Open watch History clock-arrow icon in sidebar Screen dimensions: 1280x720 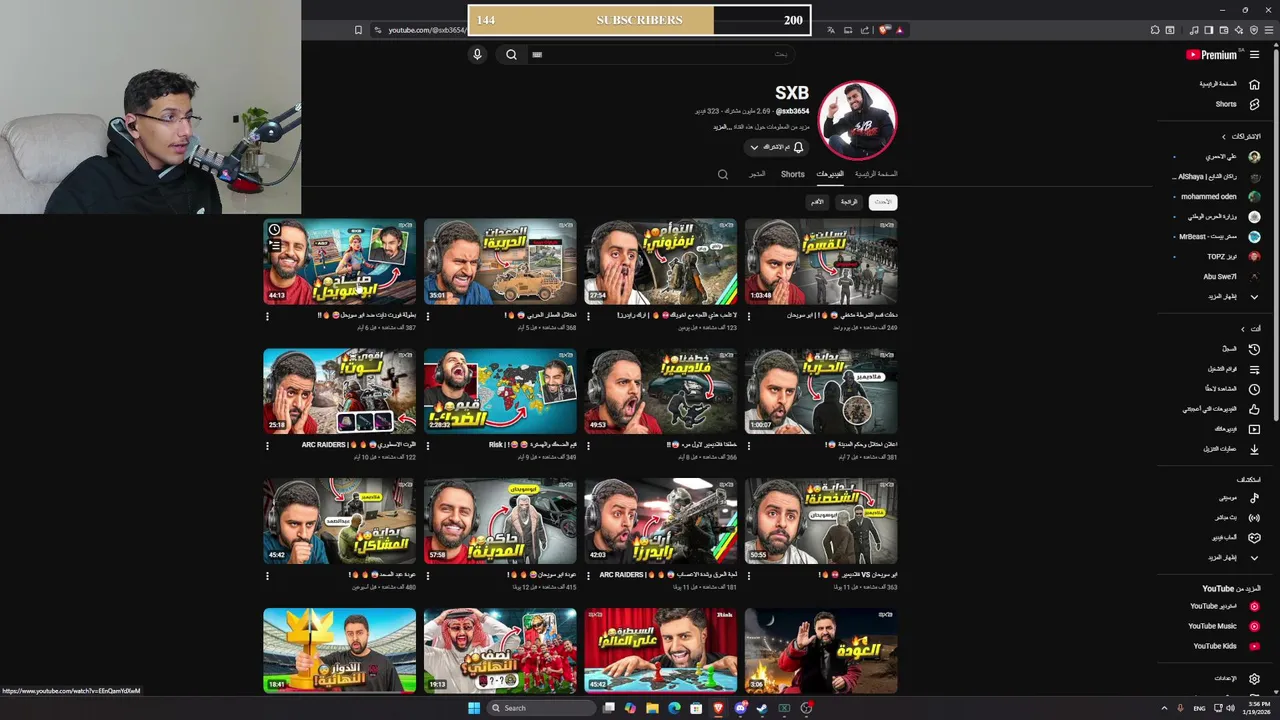(x=1254, y=349)
